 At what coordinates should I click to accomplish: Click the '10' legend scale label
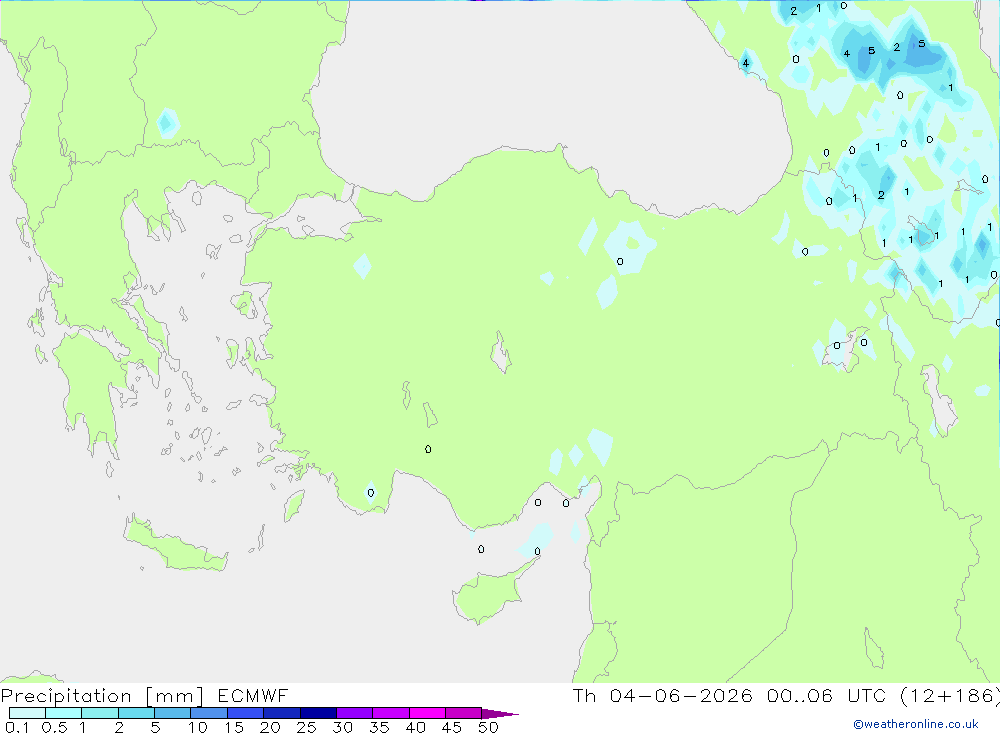198,727
